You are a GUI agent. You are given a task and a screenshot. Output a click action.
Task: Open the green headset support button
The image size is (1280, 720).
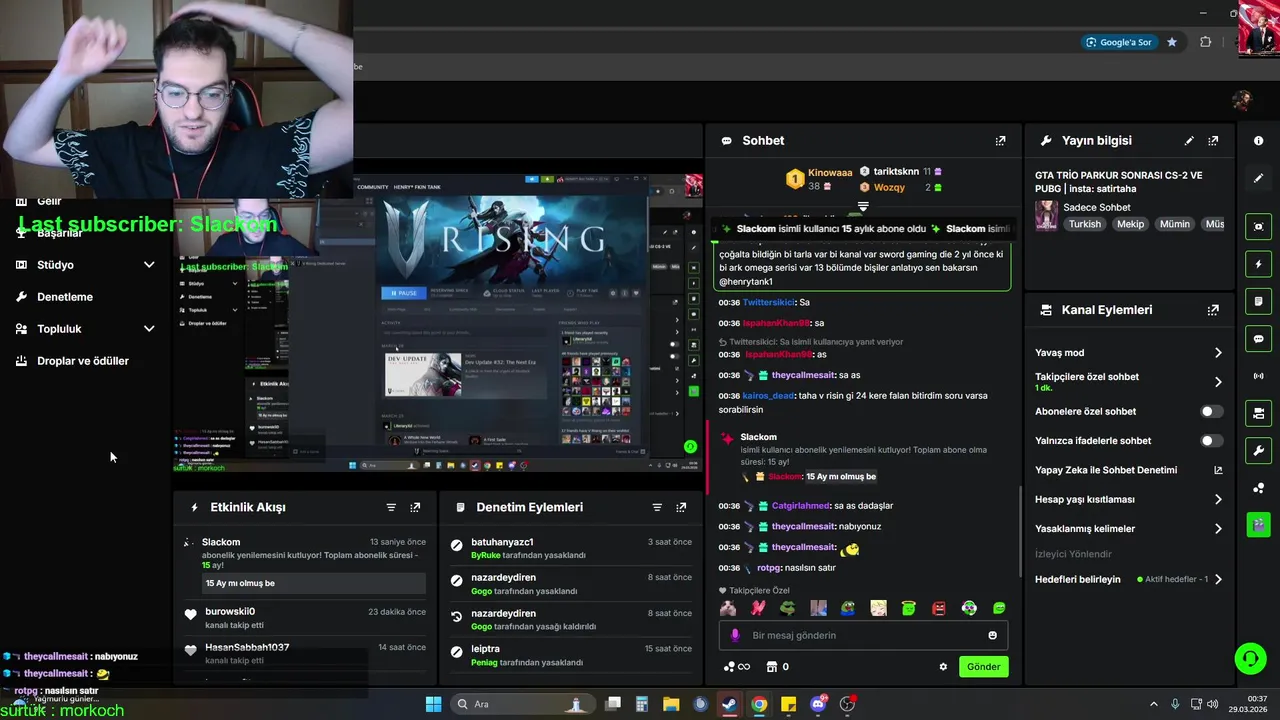[1250, 658]
